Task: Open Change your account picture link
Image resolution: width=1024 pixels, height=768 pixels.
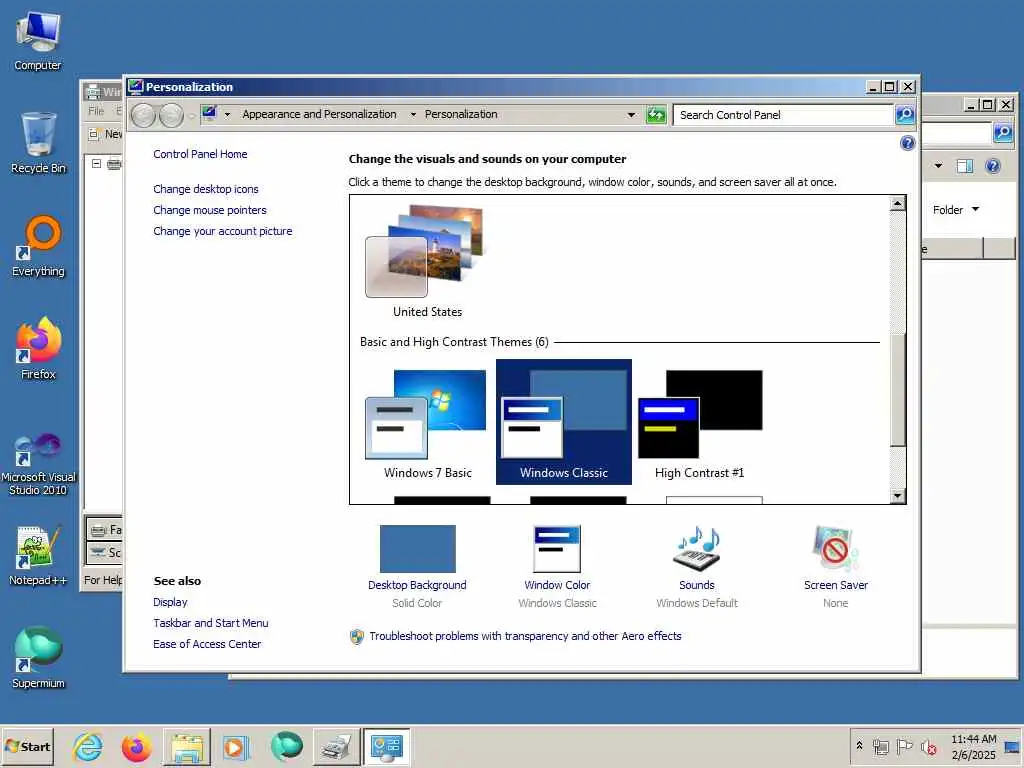Action: tap(223, 231)
